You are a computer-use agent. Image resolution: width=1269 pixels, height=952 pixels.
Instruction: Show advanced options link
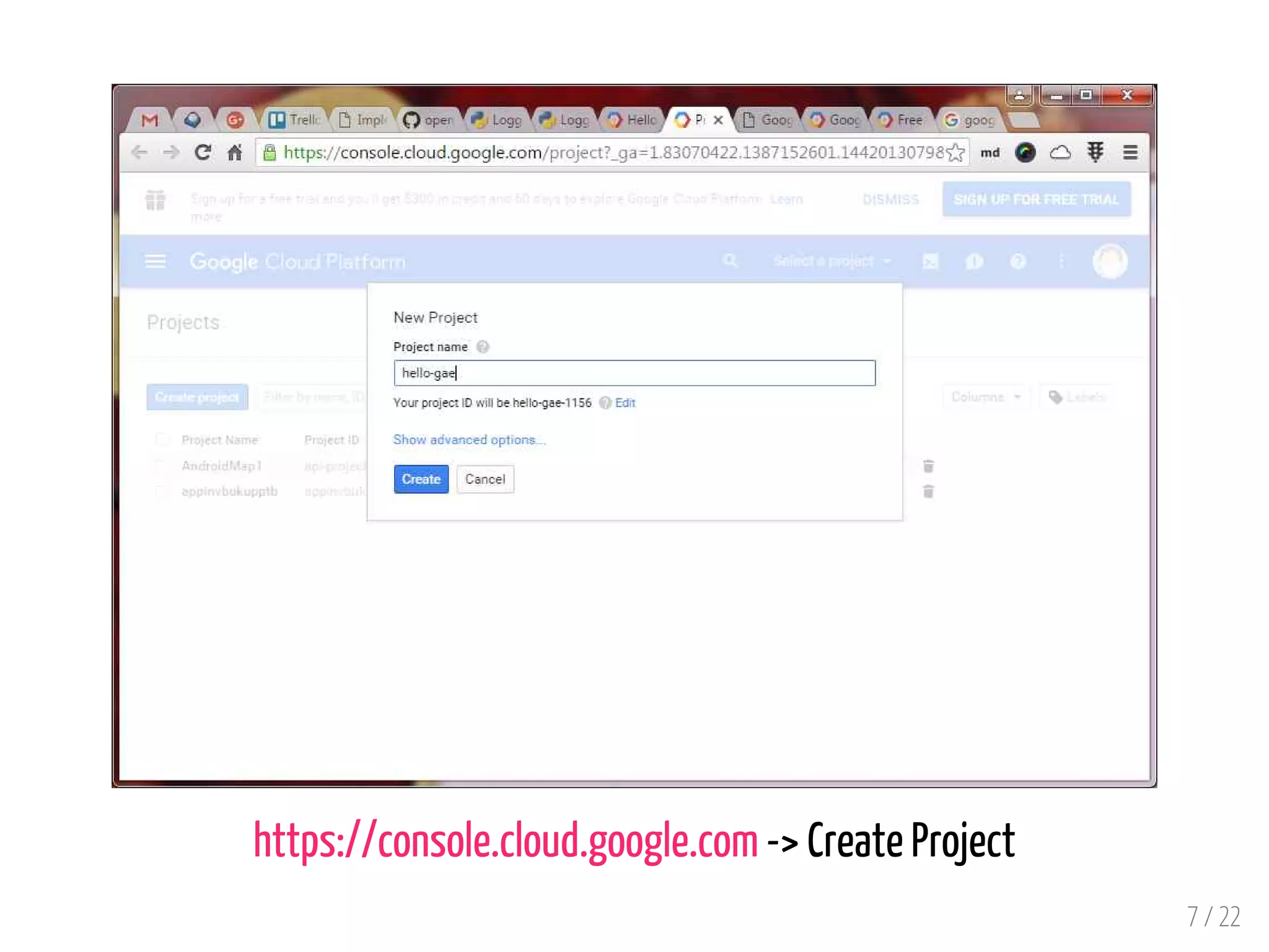click(469, 440)
